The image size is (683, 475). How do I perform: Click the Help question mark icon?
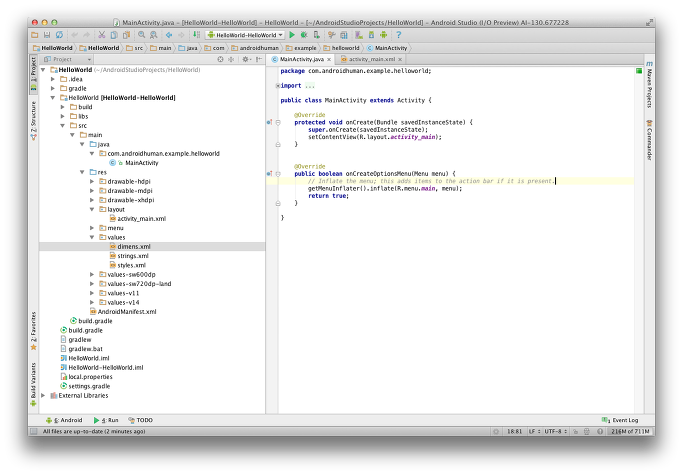[399, 35]
